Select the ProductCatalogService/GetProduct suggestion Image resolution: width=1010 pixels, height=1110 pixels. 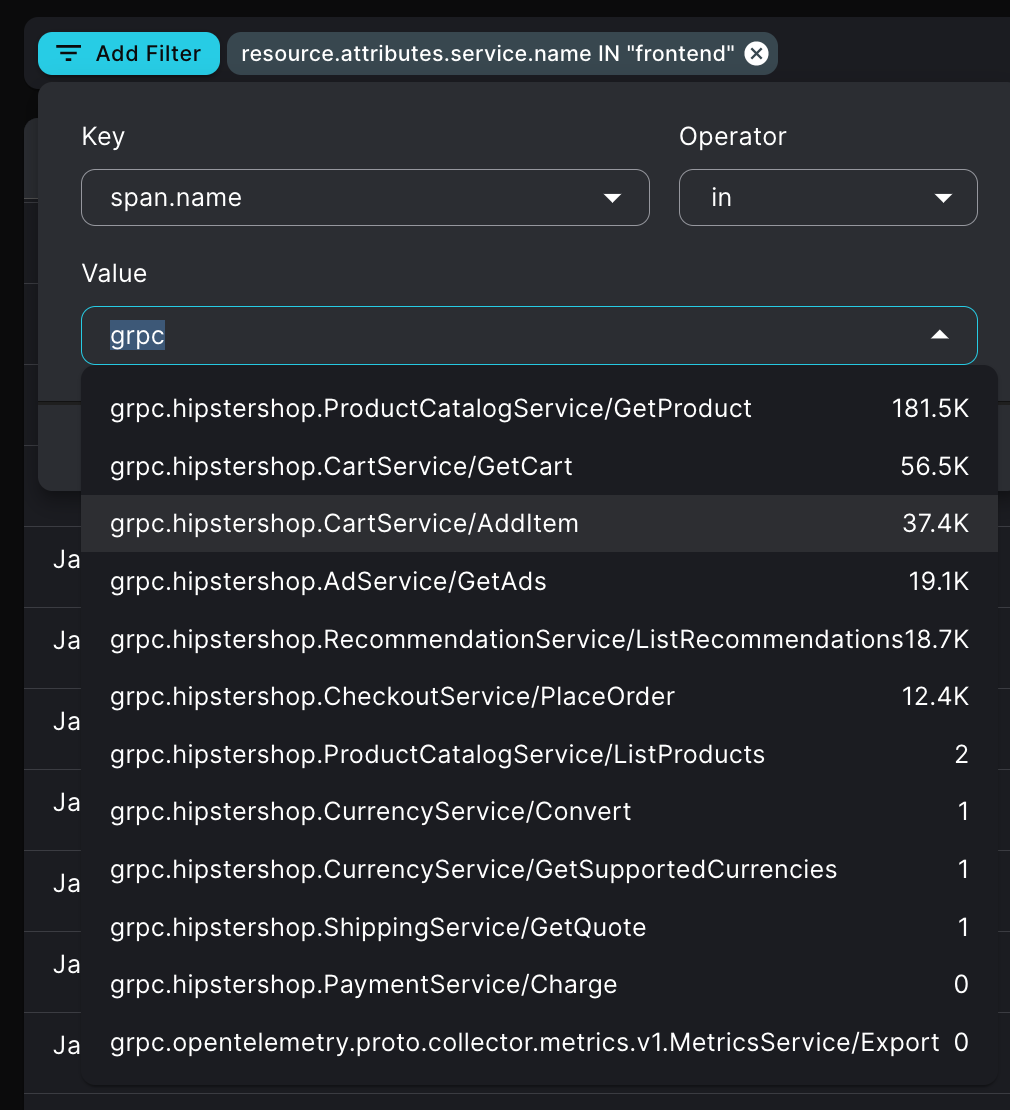pyautogui.click(x=430, y=408)
